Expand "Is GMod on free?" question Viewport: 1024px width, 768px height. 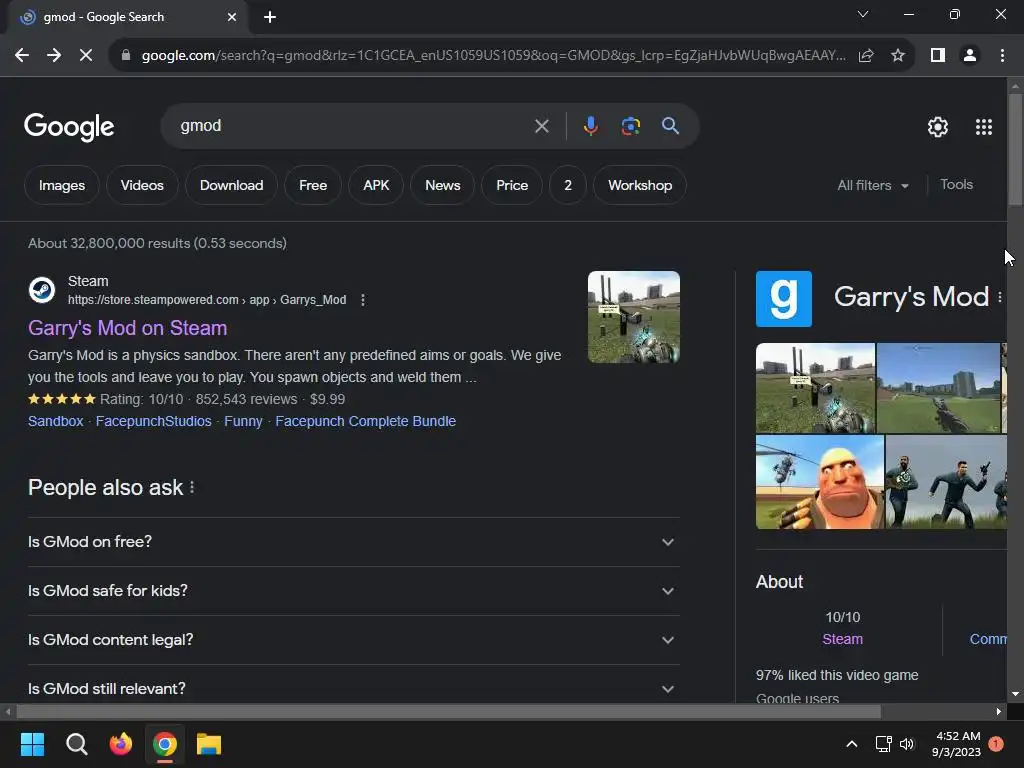[353, 542]
